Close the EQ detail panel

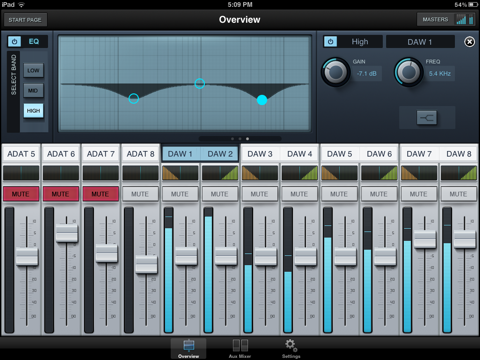[469, 42]
